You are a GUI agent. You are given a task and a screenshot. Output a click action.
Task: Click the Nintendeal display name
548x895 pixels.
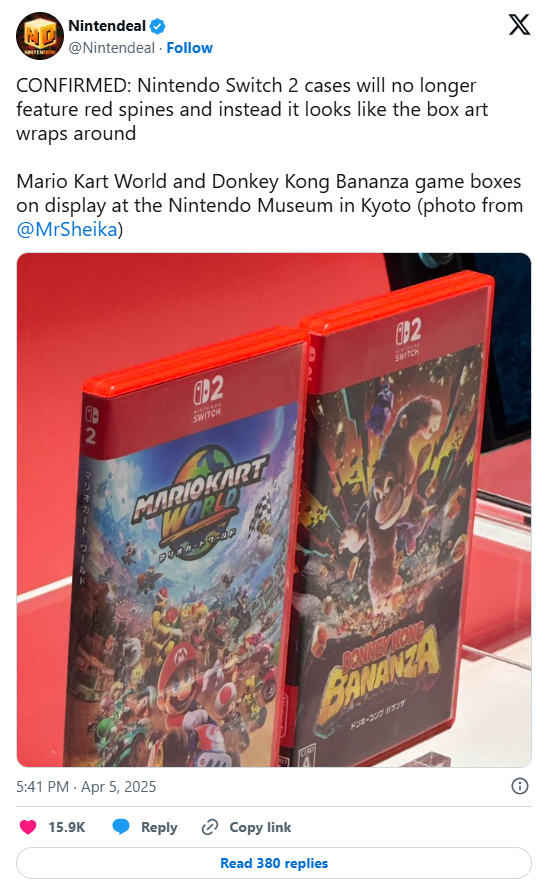coord(107,26)
